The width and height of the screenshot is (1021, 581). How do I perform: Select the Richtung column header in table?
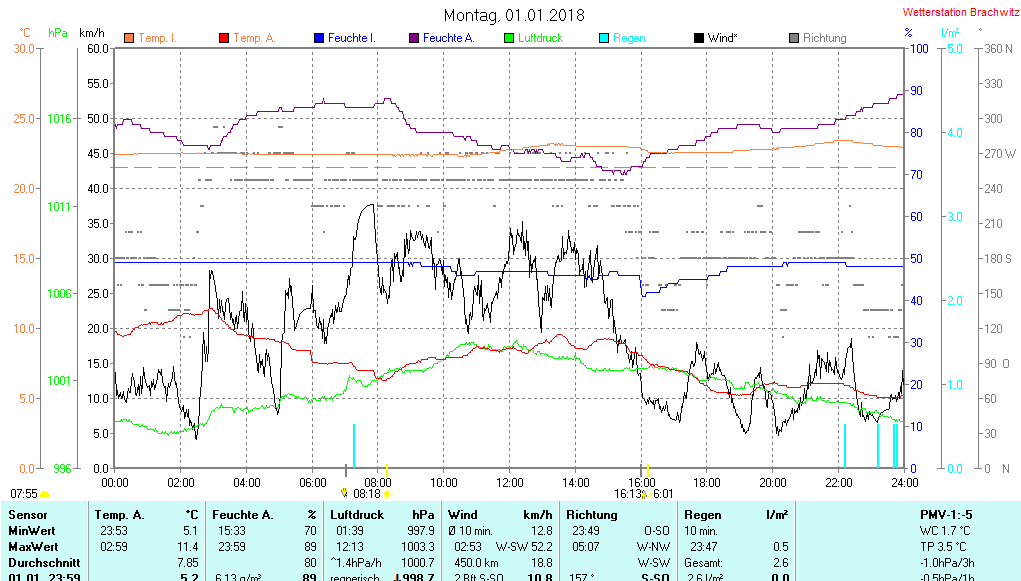tap(591, 515)
